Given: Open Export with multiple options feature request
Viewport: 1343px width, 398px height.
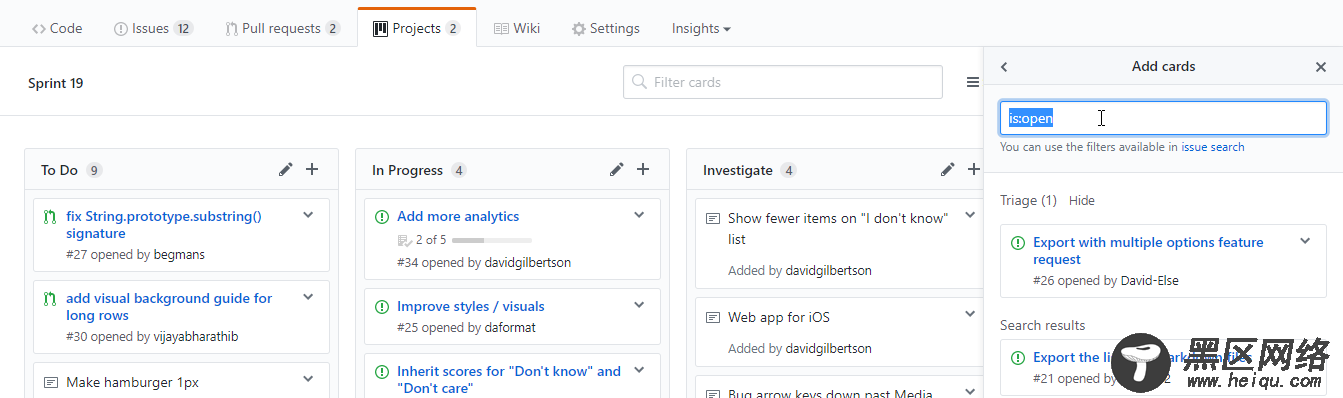Looking at the screenshot, I should click(x=1148, y=250).
